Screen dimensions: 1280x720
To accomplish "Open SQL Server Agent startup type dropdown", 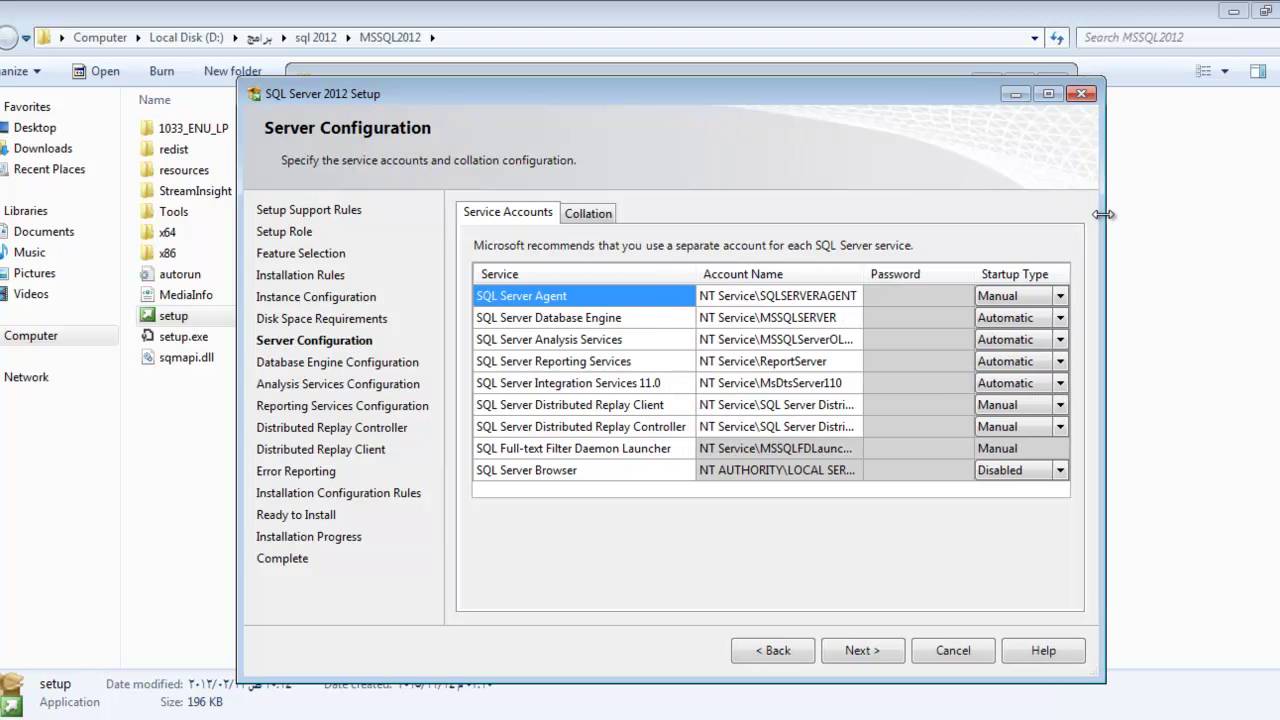I will tap(1060, 296).
